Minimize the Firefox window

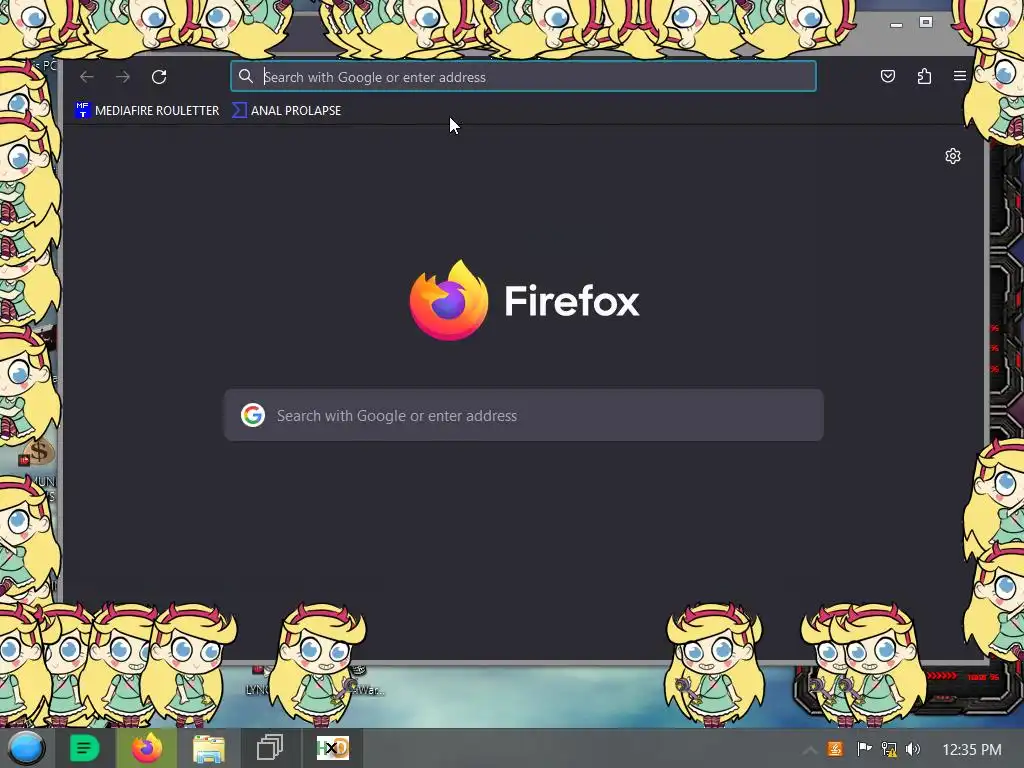896,24
